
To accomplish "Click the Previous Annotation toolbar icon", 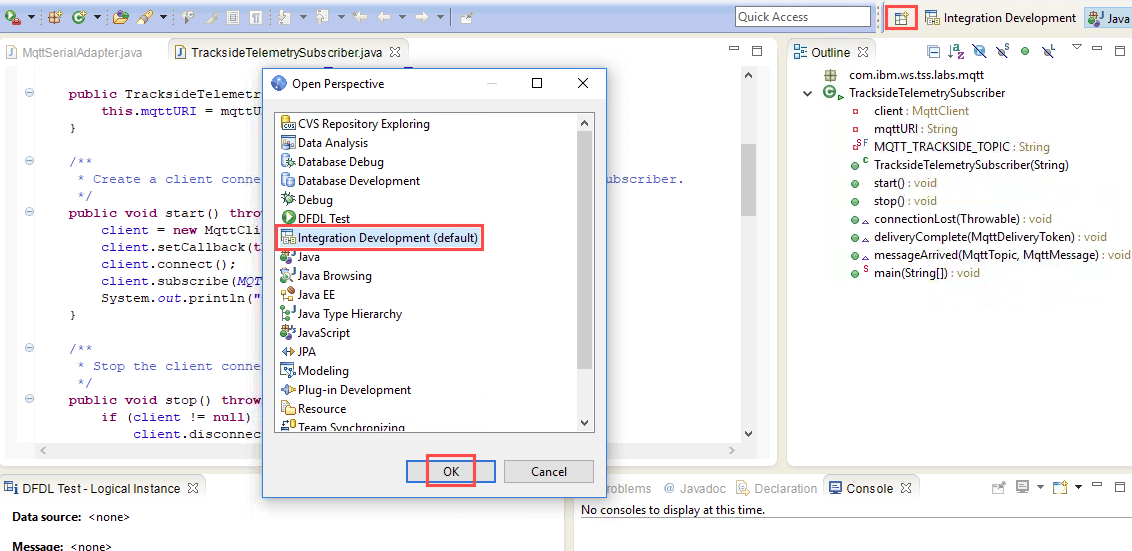I will pos(322,17).
